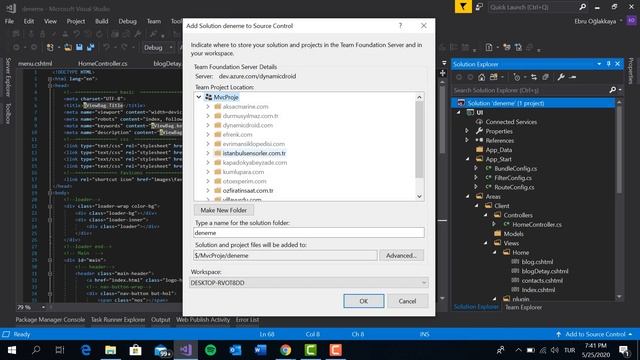Expand the aksacmarine.com folder
Viewport: 640px width, 360px height.
208,107
